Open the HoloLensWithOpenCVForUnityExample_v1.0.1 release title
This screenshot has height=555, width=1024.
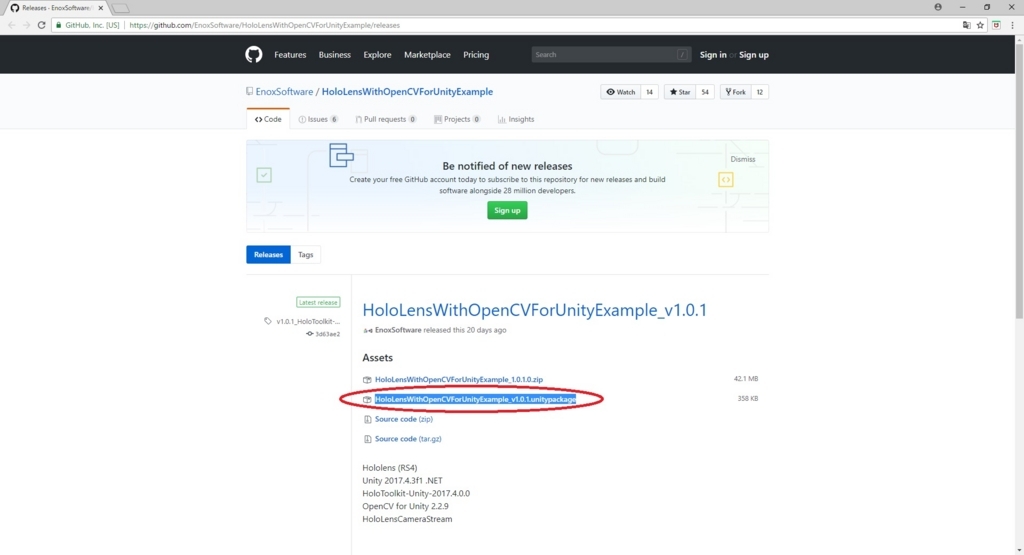pos(535,310)
